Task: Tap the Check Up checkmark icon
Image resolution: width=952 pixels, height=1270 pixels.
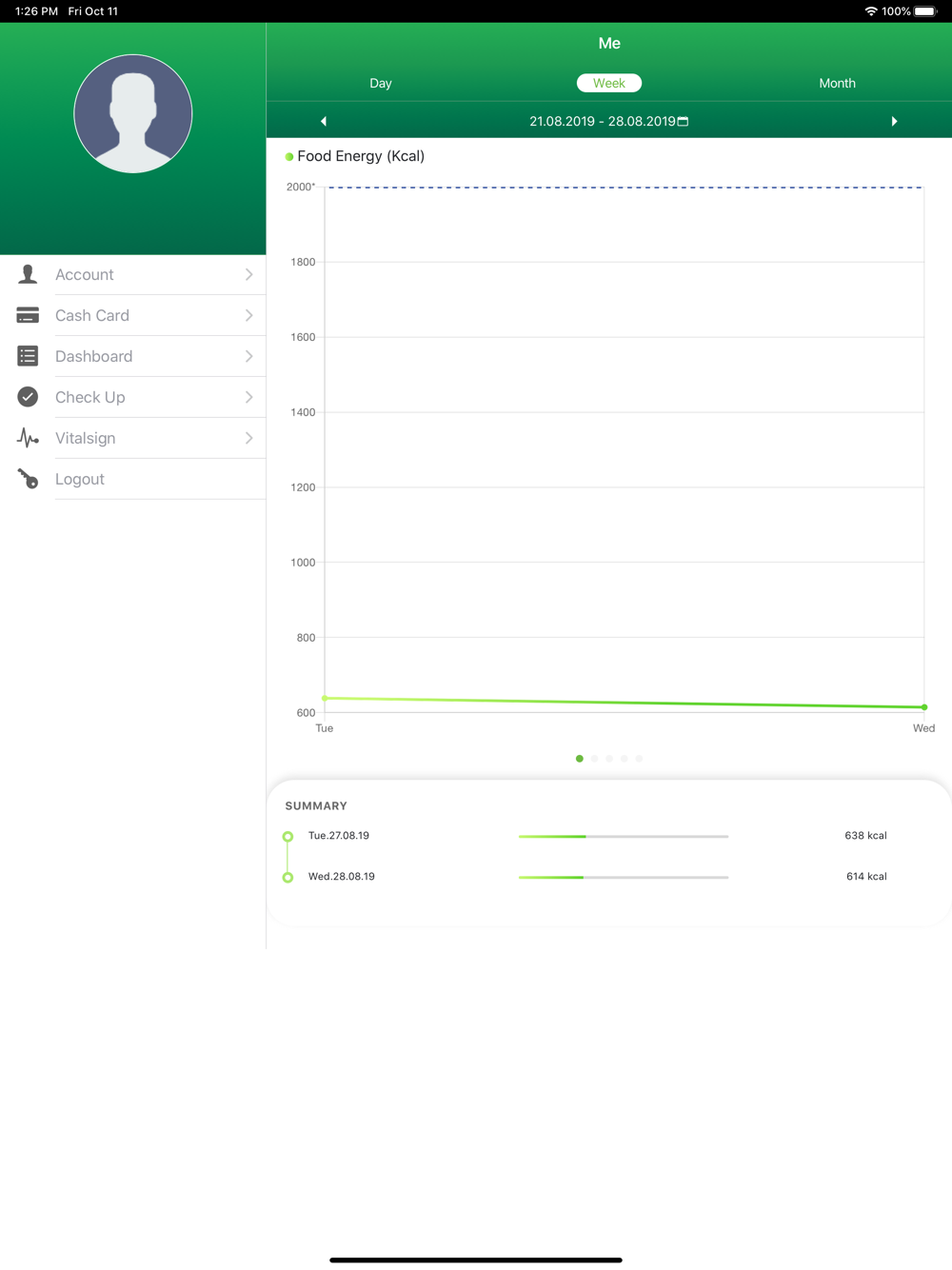Action: click(28, 397)
